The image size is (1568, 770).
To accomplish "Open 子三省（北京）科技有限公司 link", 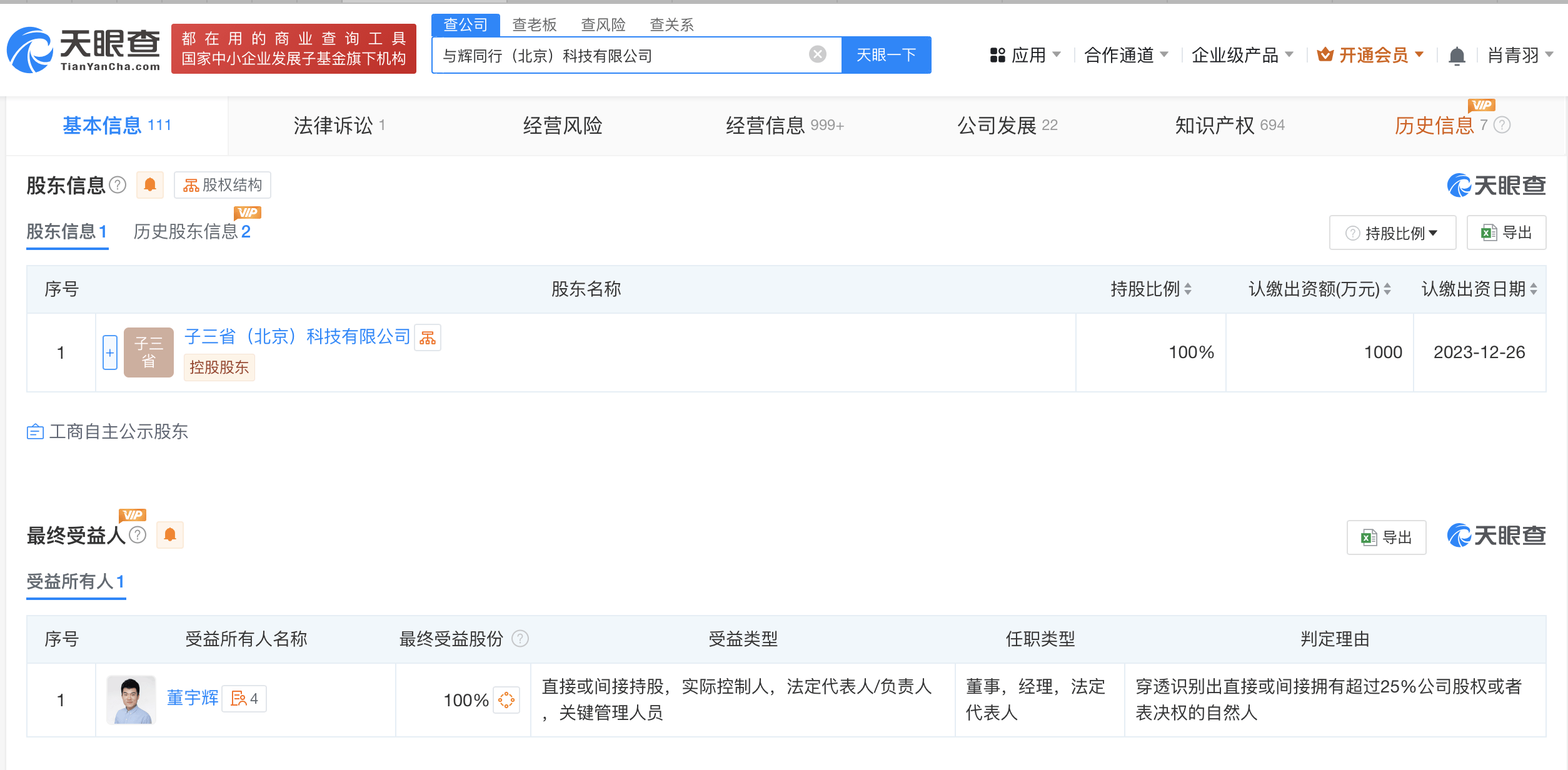I will [x=297, y=337].
